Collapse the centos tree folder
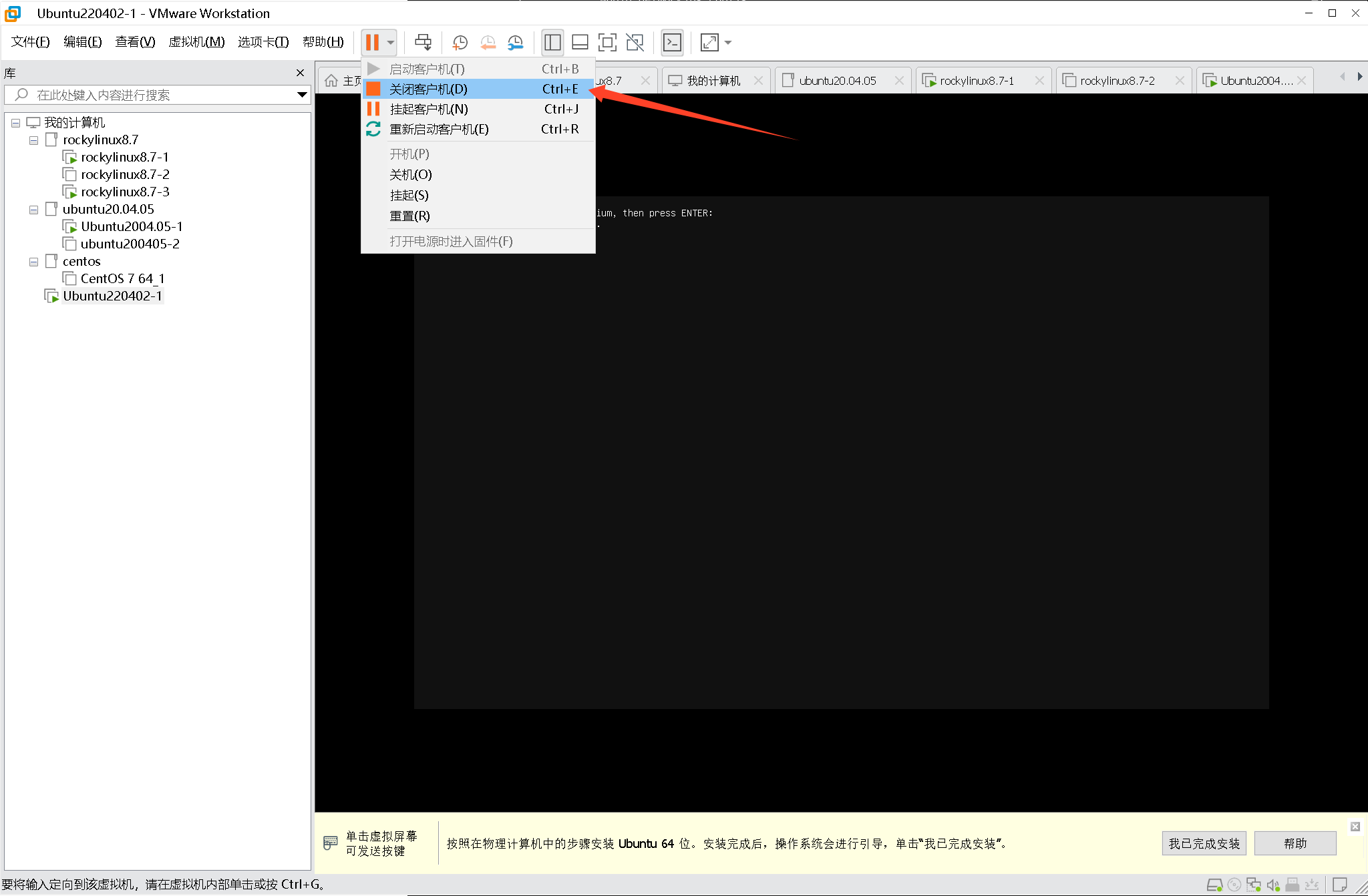 click(33, 262)
